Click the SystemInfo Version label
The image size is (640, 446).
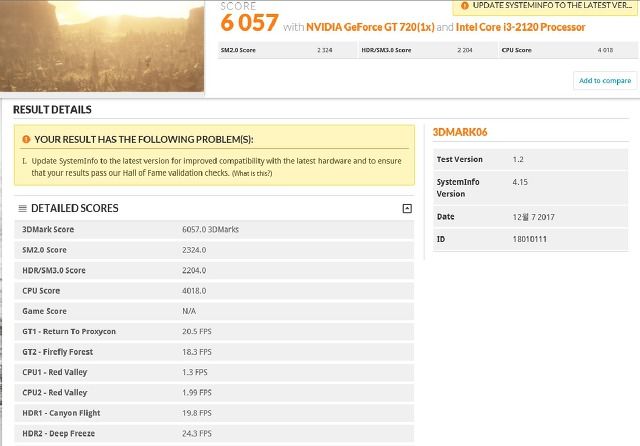click(458, 188)
